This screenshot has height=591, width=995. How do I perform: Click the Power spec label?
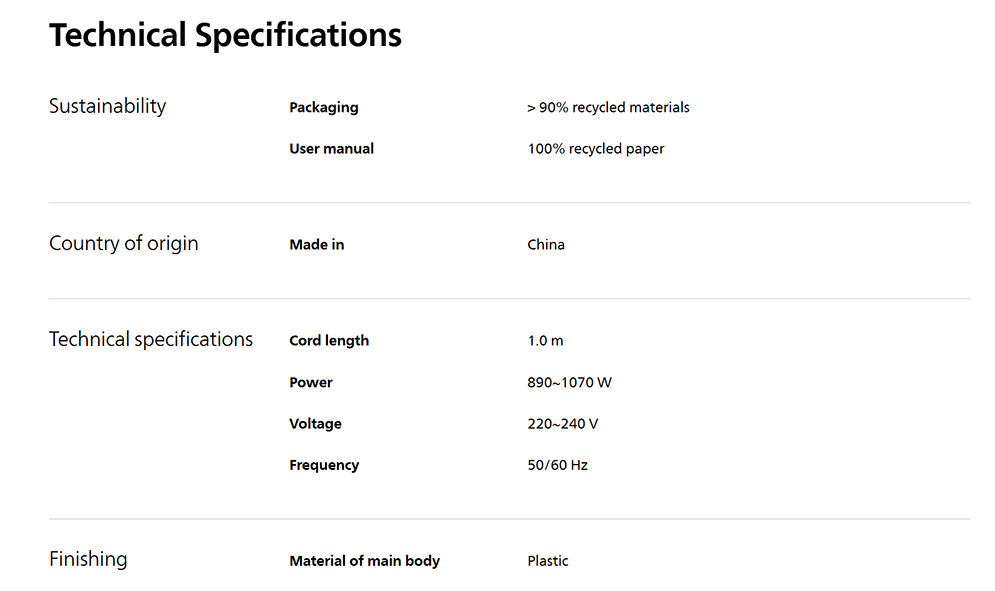310,383
